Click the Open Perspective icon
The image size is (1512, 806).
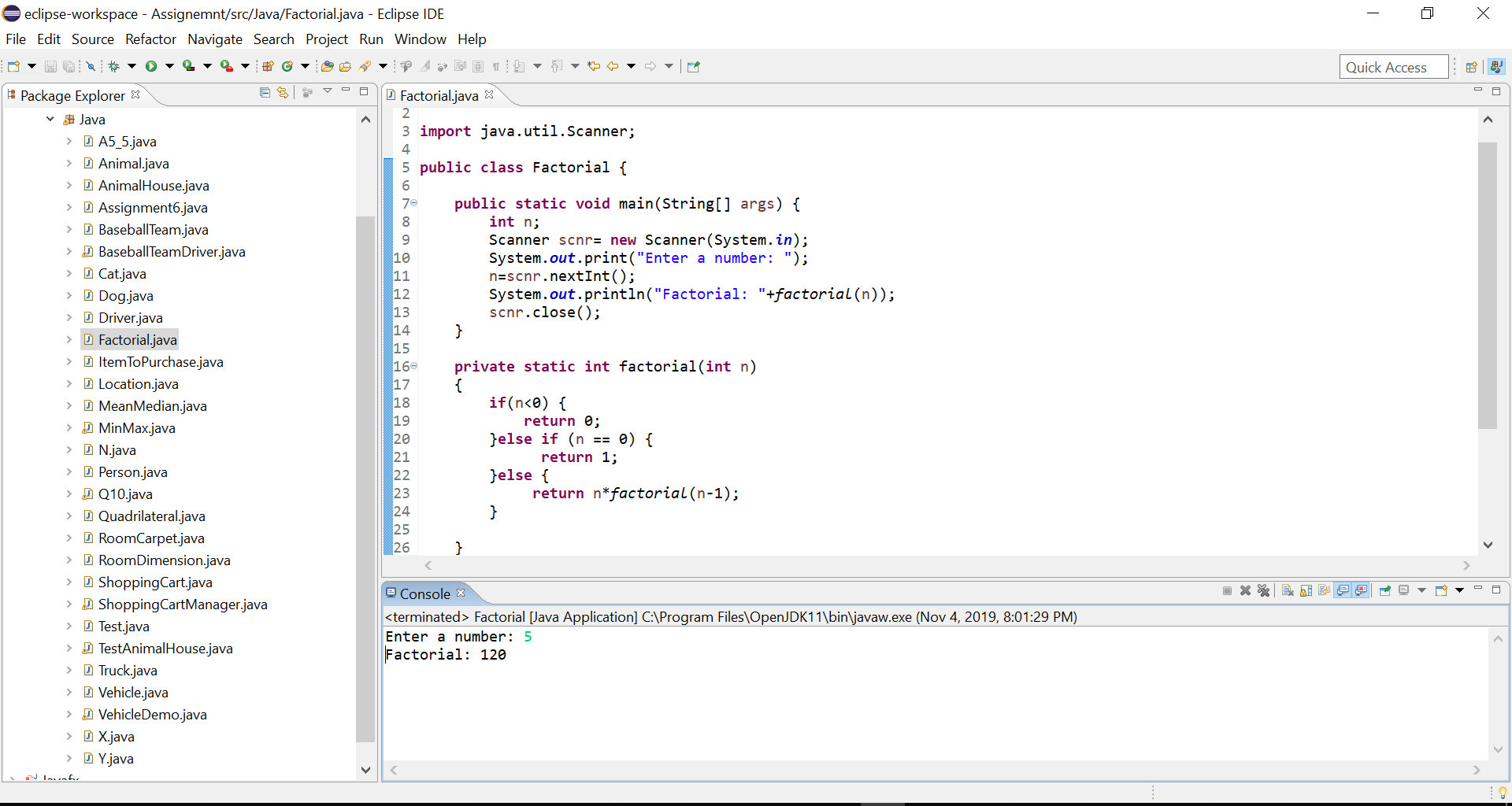[1471, 67]
